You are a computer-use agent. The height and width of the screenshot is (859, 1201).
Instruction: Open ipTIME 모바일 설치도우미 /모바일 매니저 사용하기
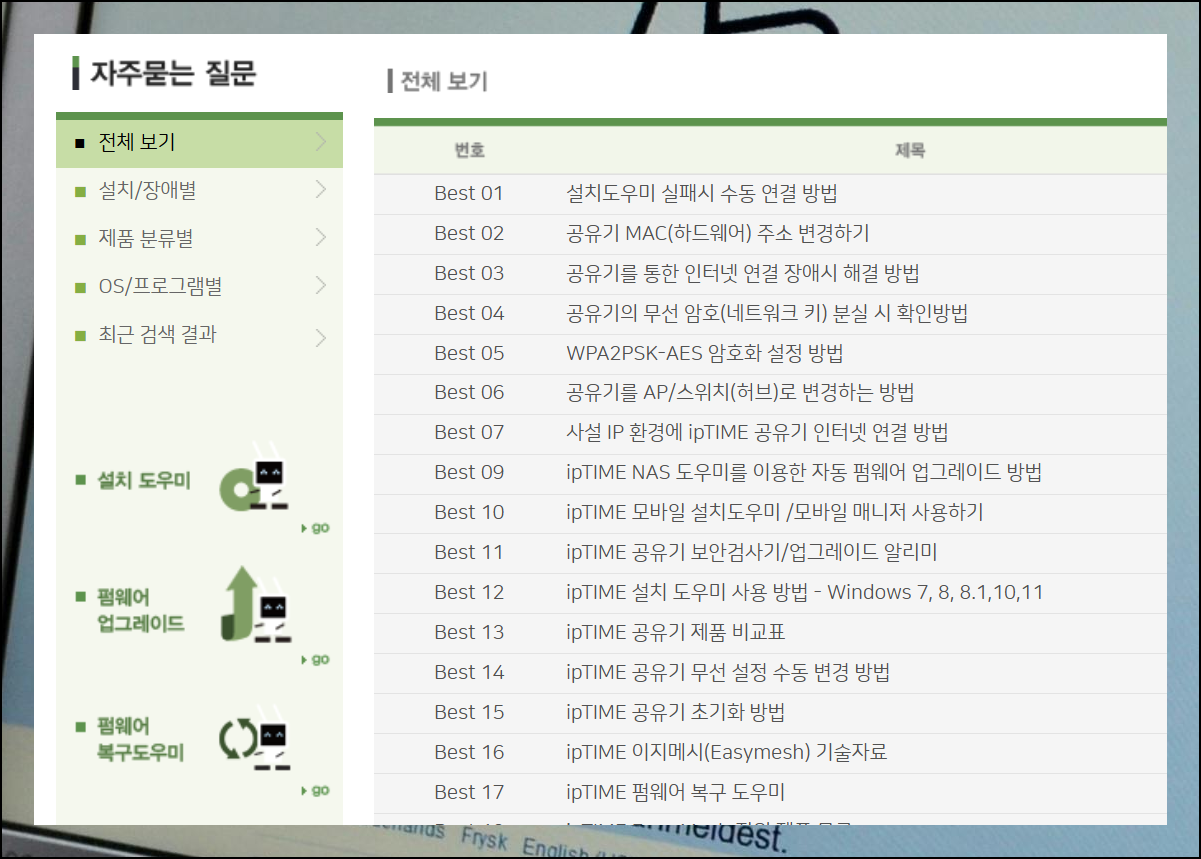pyautogui.click(x=775, y=512)
